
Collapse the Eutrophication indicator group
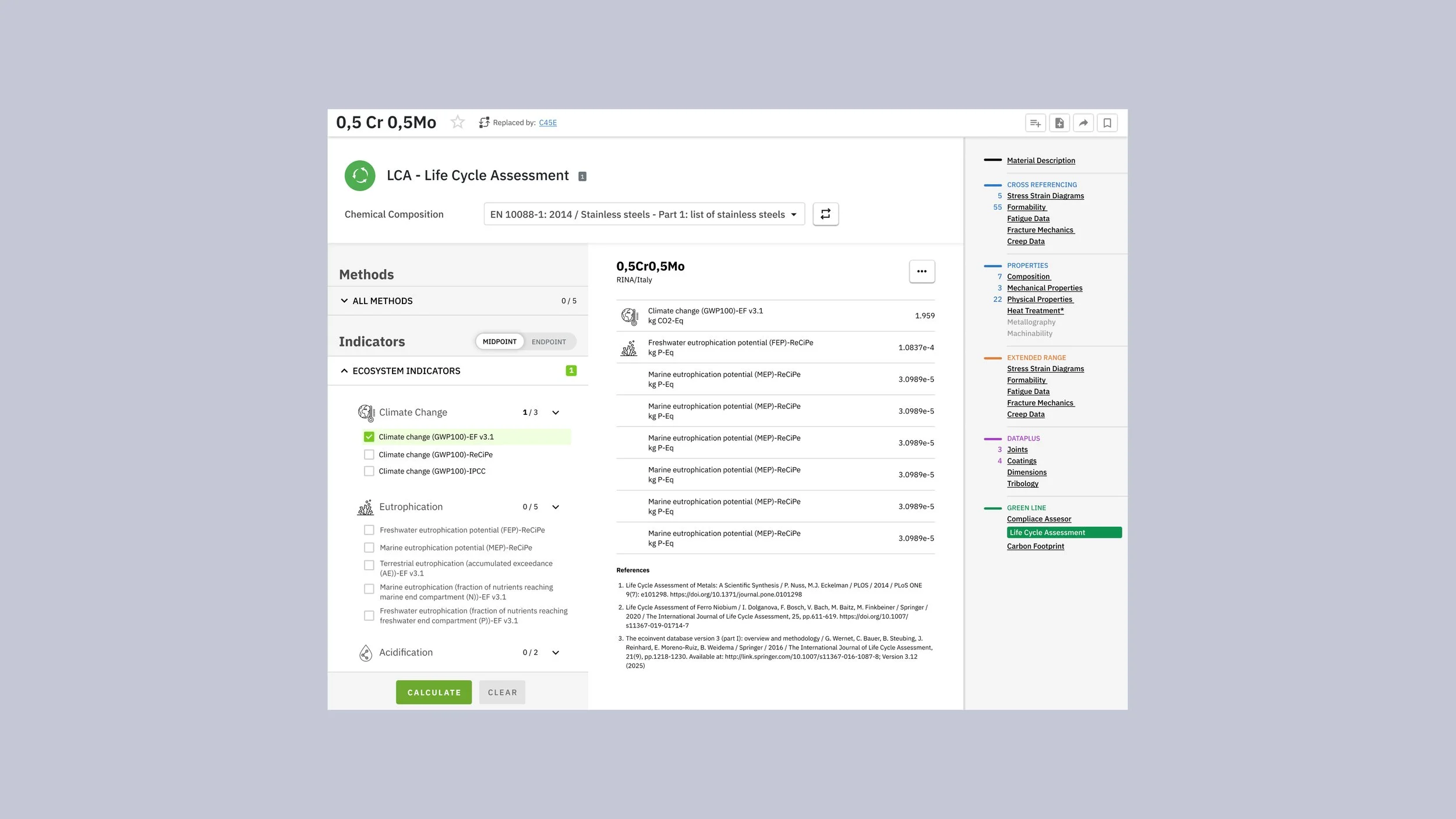click(x=555, y=507)
